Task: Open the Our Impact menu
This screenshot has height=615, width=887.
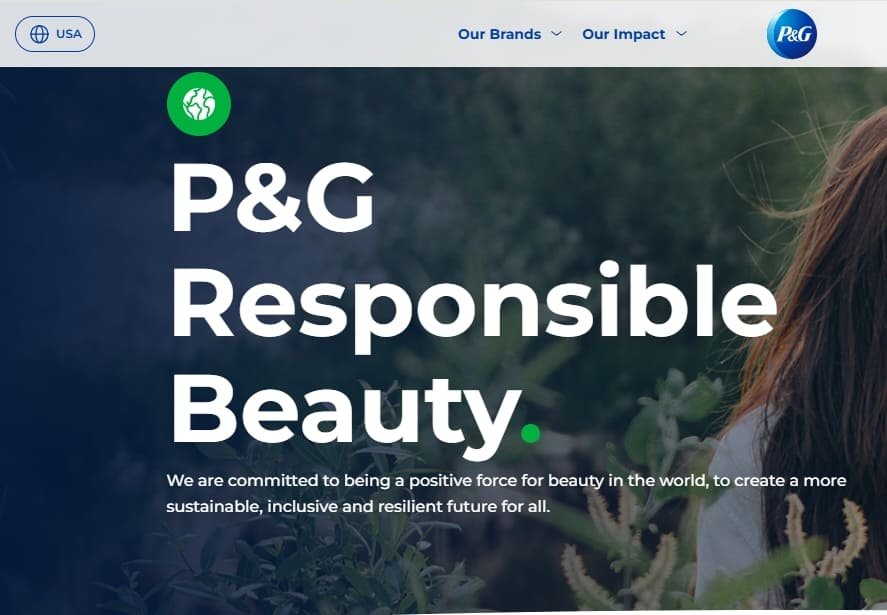Action: [623, 34]
